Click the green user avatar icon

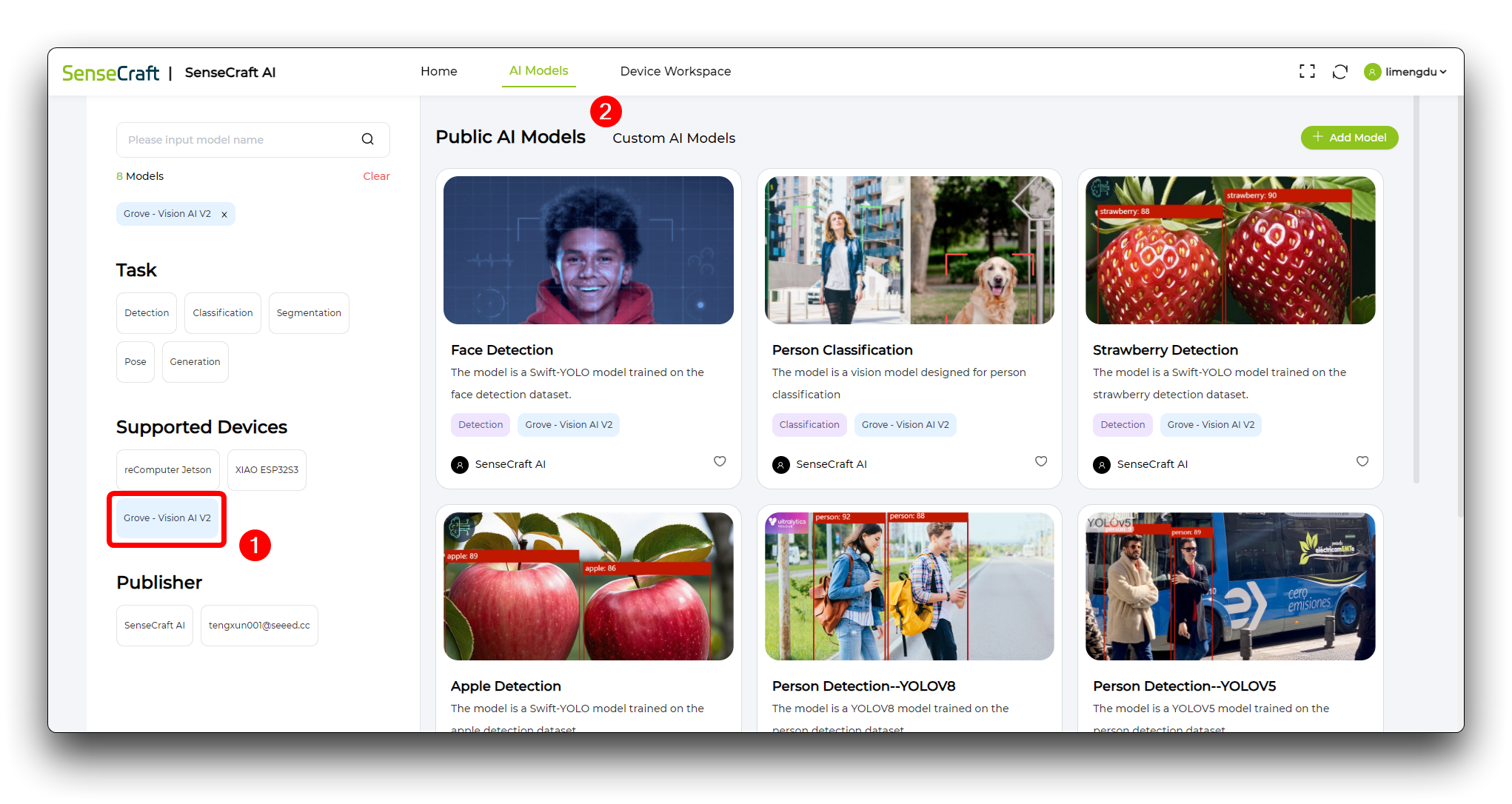1372,72
